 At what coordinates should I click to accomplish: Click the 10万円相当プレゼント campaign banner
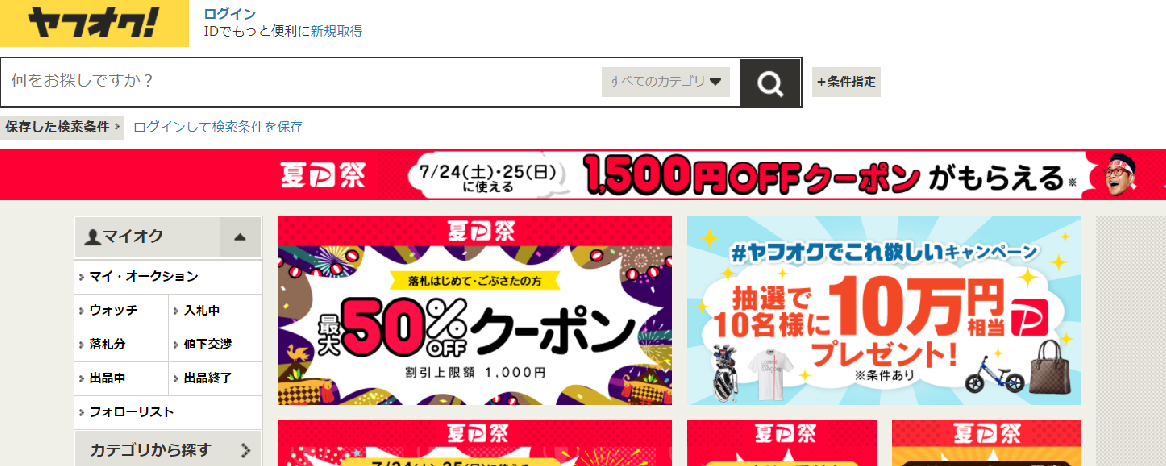[x=884, y=311]
